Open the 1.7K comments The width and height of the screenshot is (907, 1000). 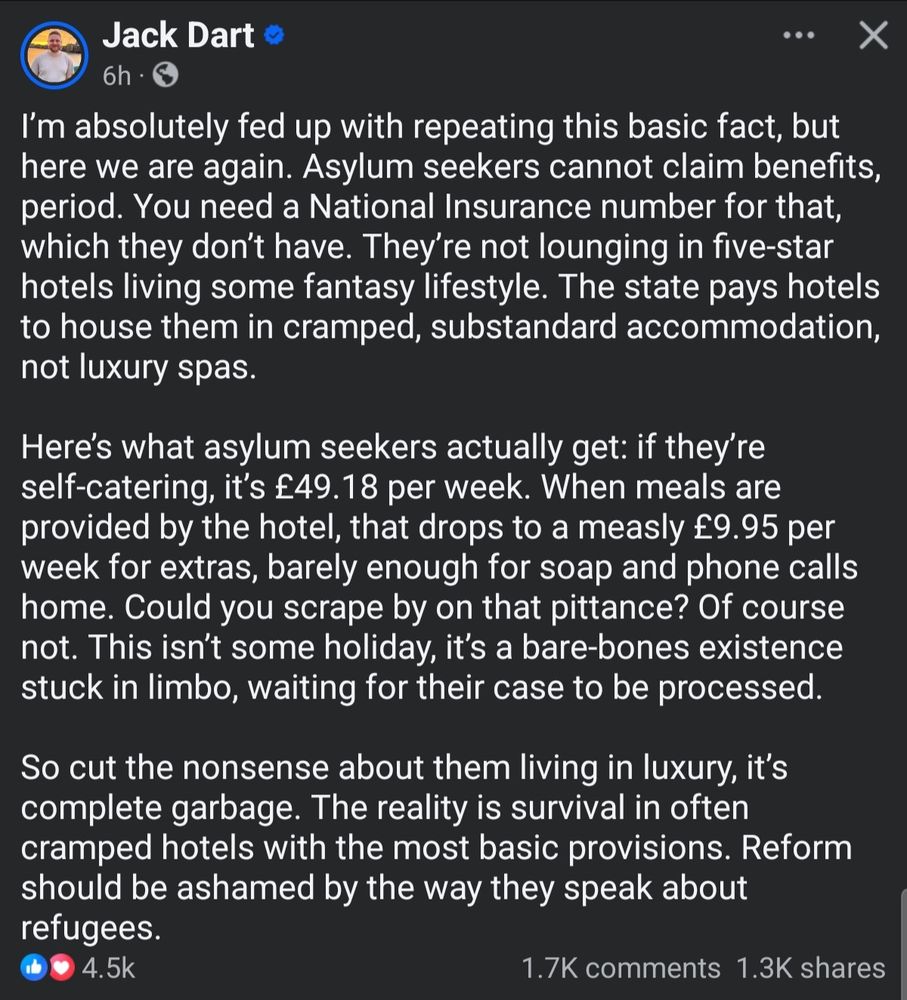click(x=621, y=967)
